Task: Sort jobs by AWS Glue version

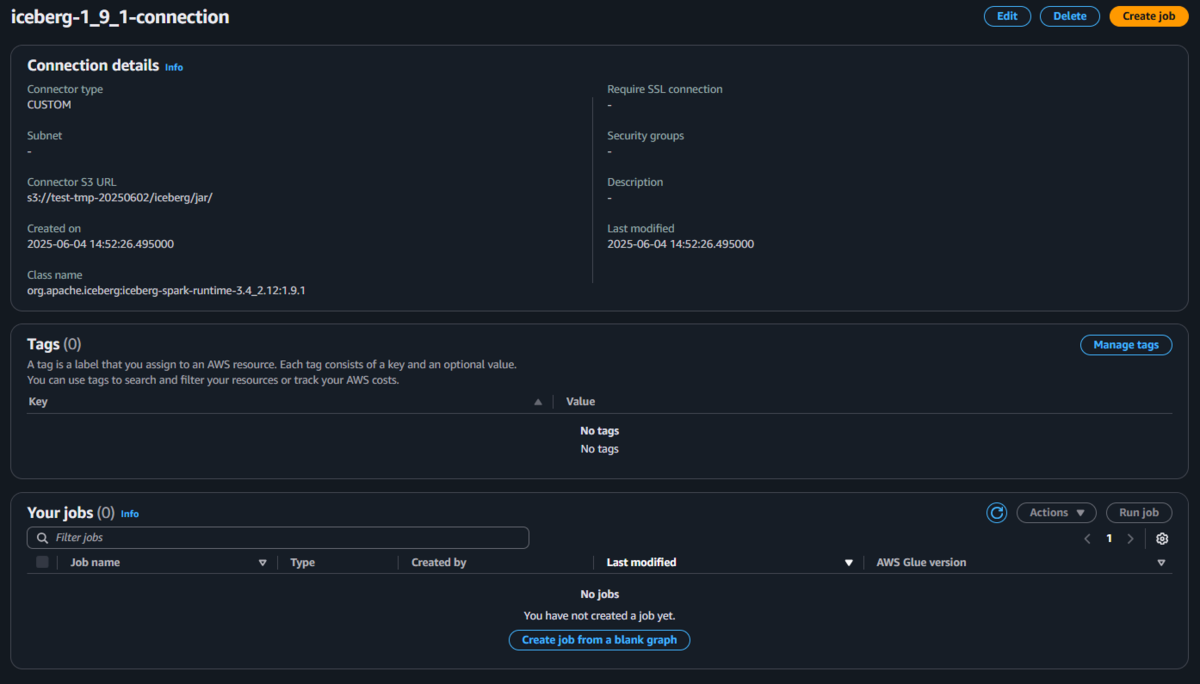Action: (x=1161, y=563)
